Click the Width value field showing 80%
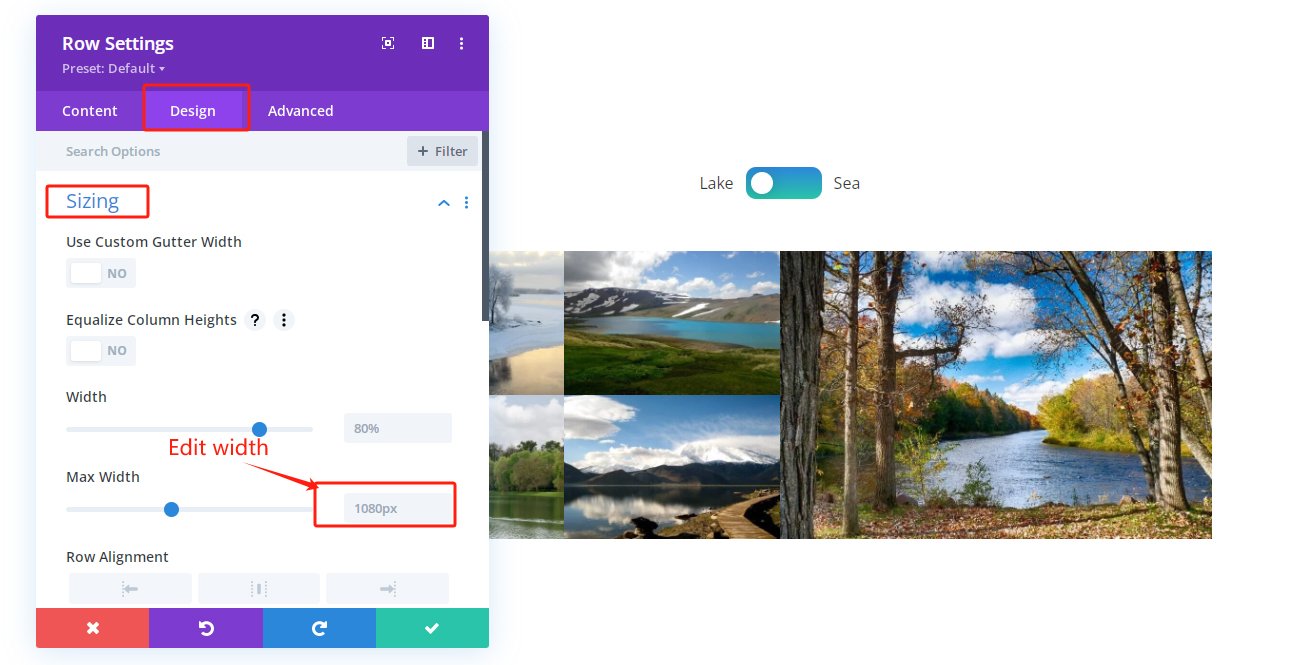 tap(398, 428)
